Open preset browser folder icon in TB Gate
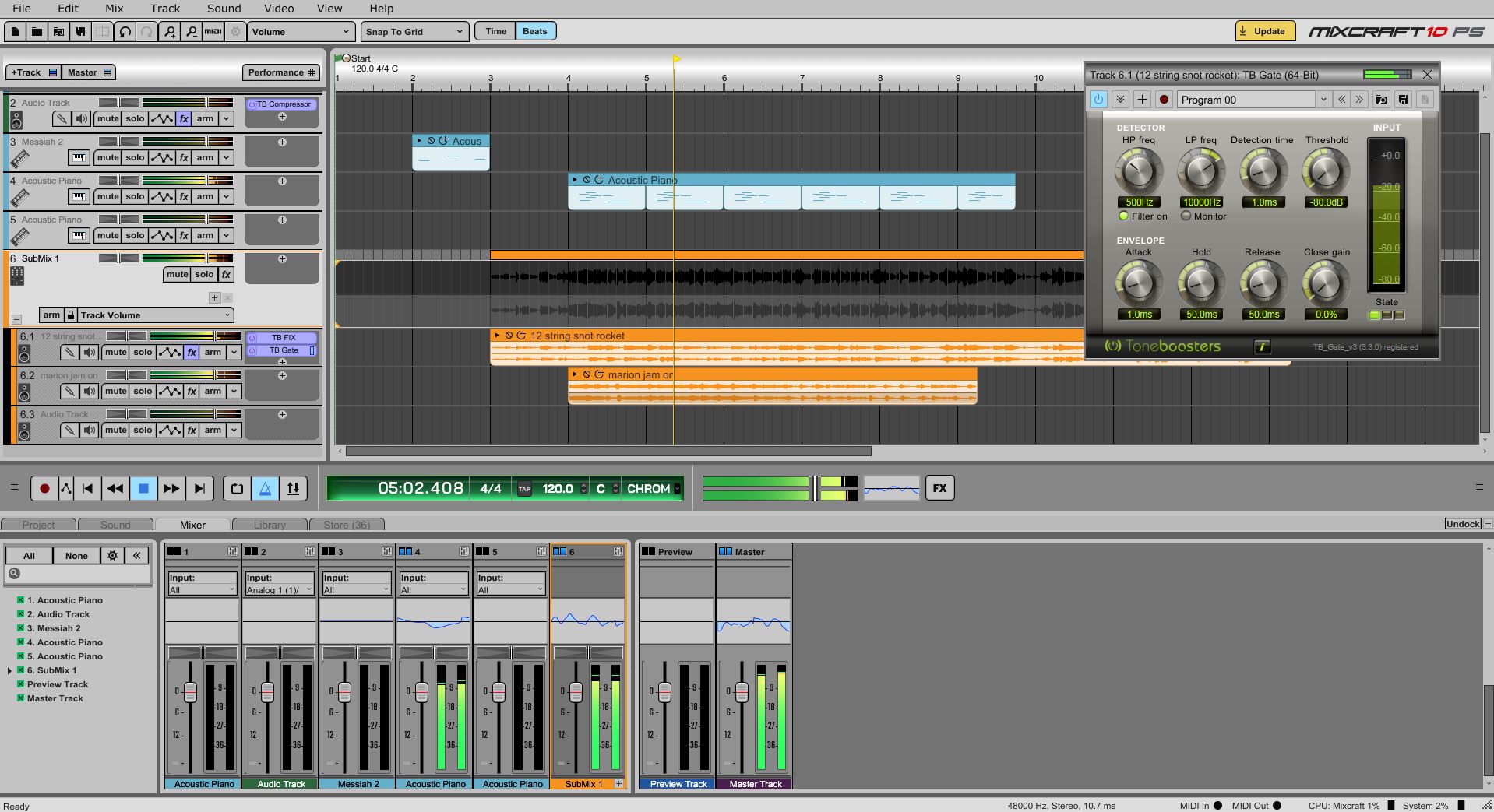The width and height of the screenshot is (1494, 812). pyautogui.click(x=1381, y=100)
